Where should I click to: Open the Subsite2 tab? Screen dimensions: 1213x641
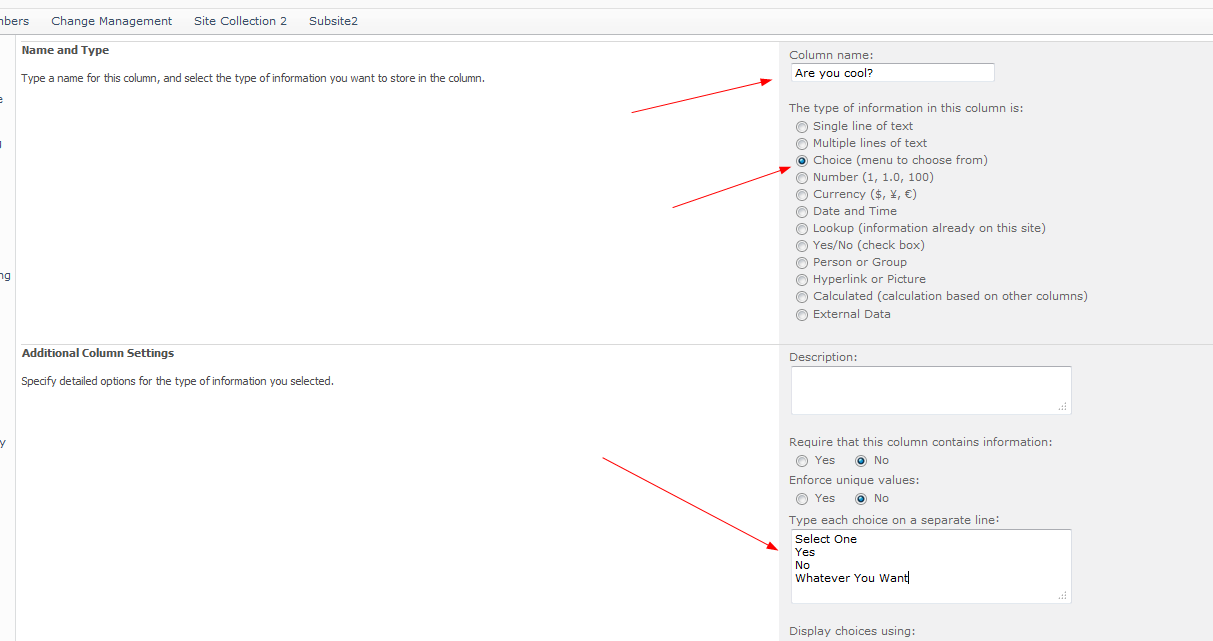tap(333, 21)
